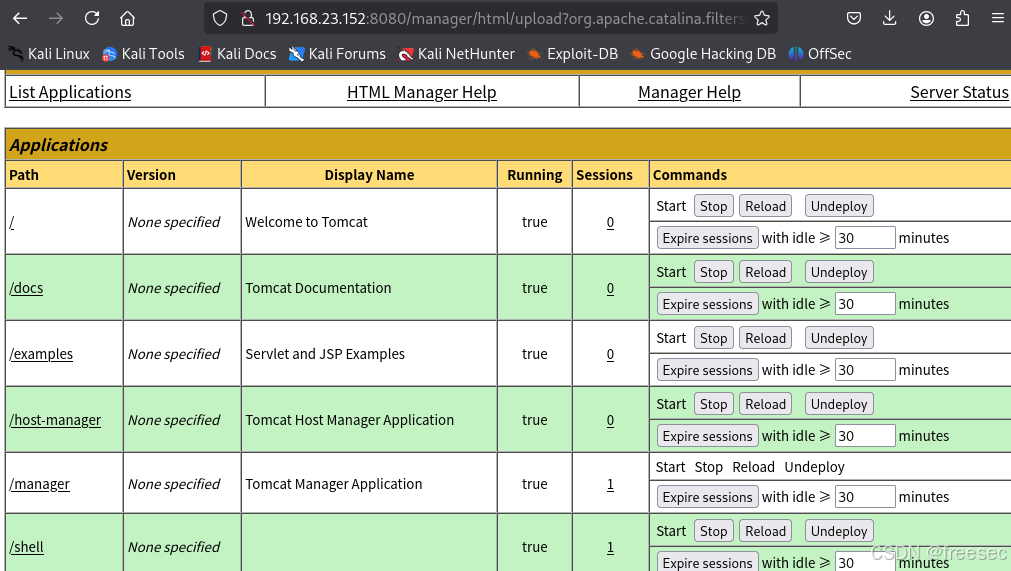Expire sessions for /host-manager application

pyautogui.click(x=707, y=436)
